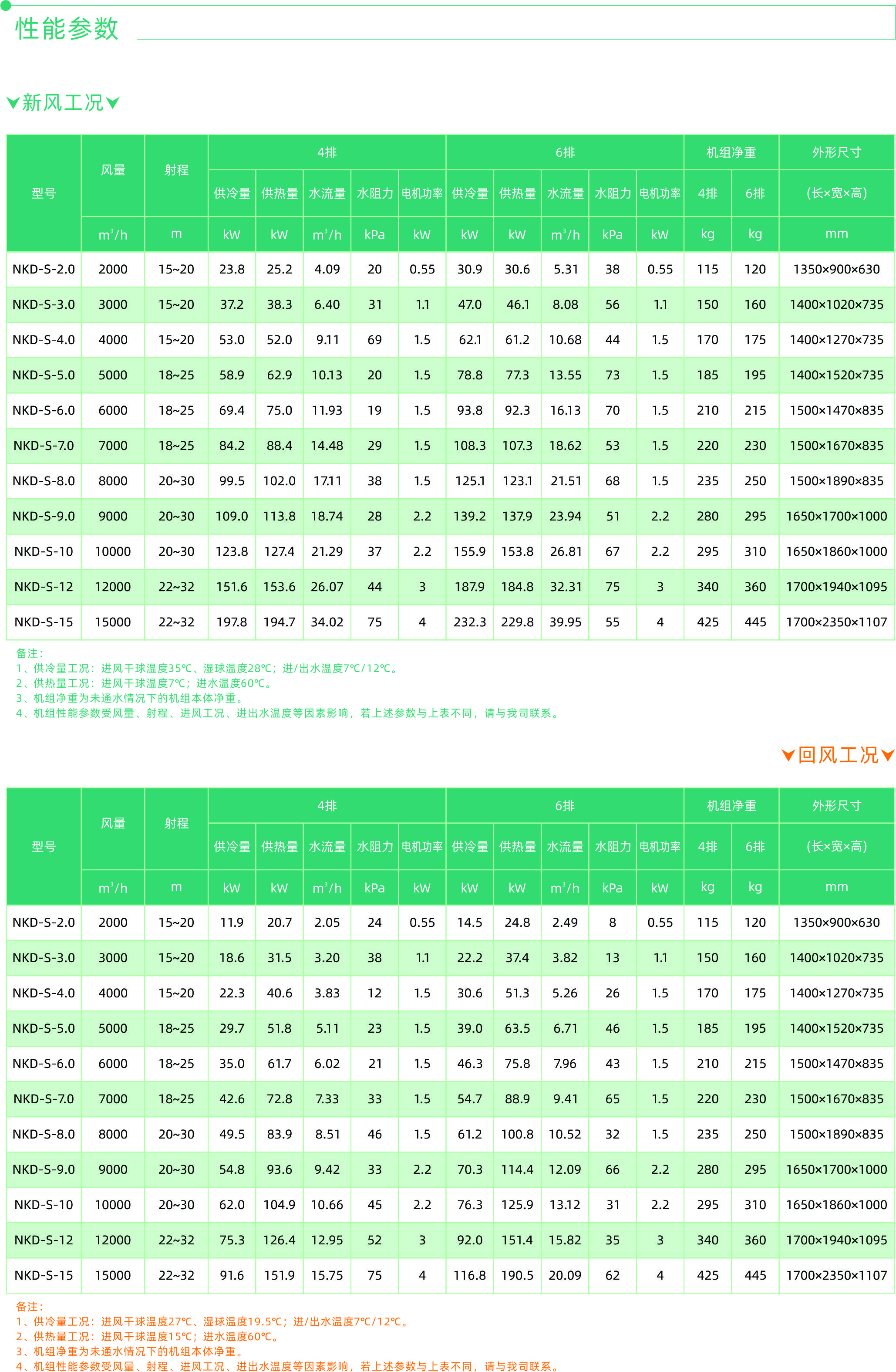Select orange 备注: label under 回风工况 table
Viewport: 896px width, 1372px height.
[29, 1306]
